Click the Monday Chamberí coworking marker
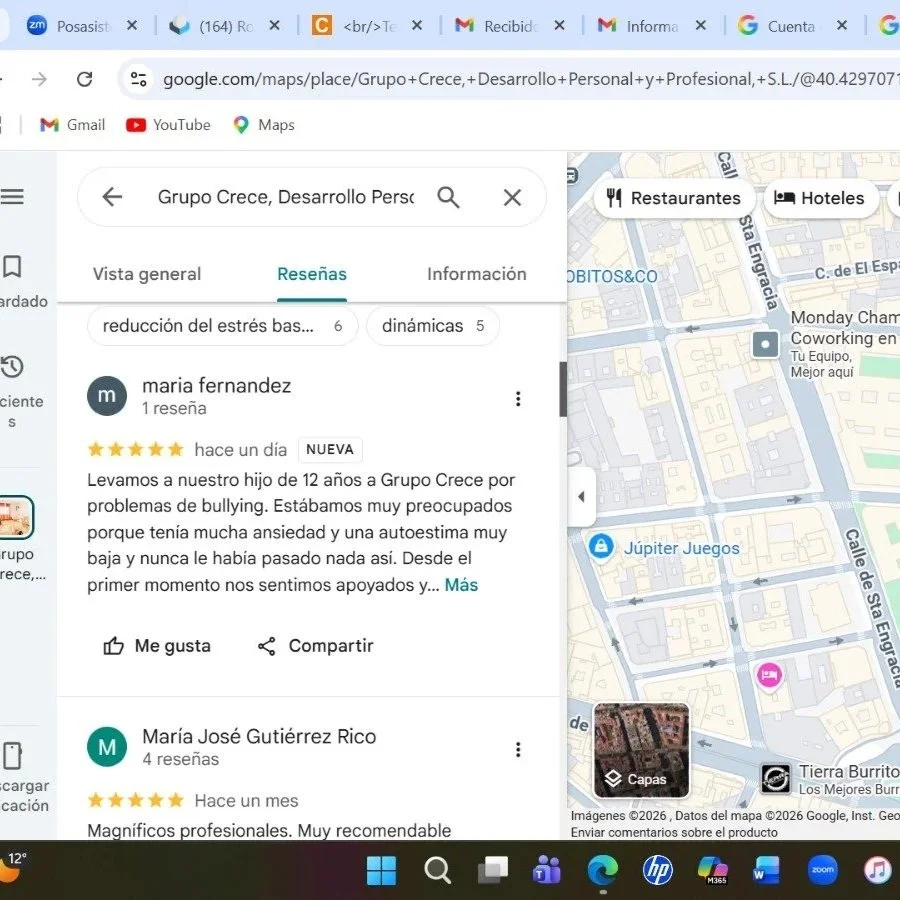 click(x=765, y=344)
